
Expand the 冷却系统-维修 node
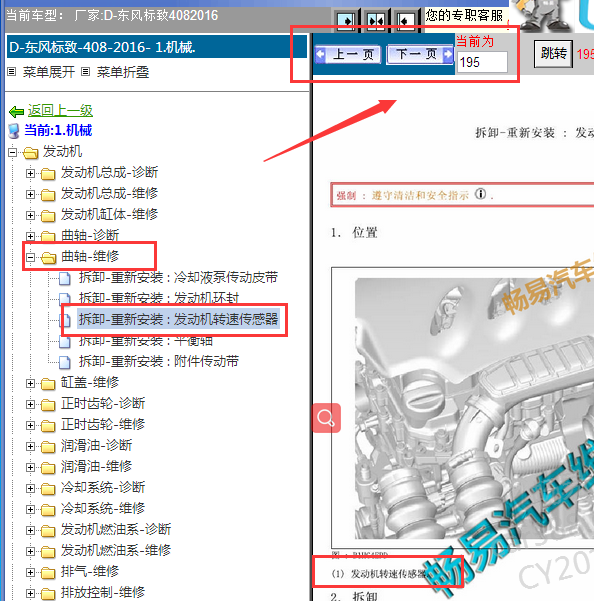pyautogui.click(x=30, y=509)
